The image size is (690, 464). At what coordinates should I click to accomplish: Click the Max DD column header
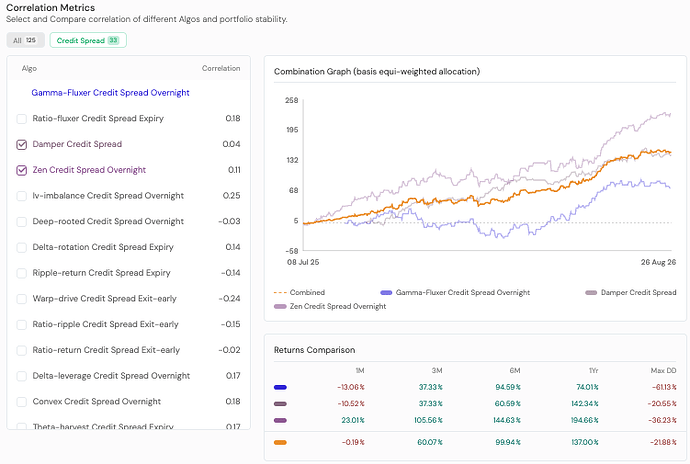(663, 371)
